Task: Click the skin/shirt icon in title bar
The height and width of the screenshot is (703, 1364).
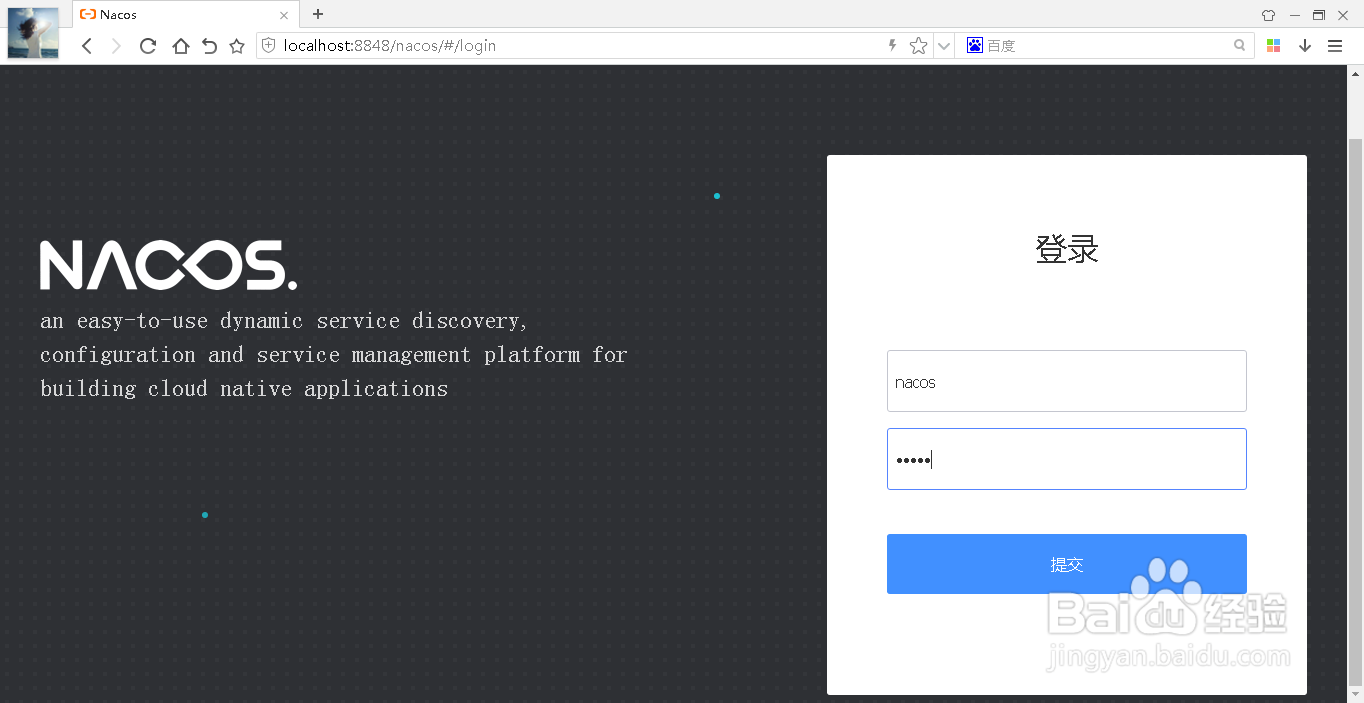Action: (x=1268, y=15)
